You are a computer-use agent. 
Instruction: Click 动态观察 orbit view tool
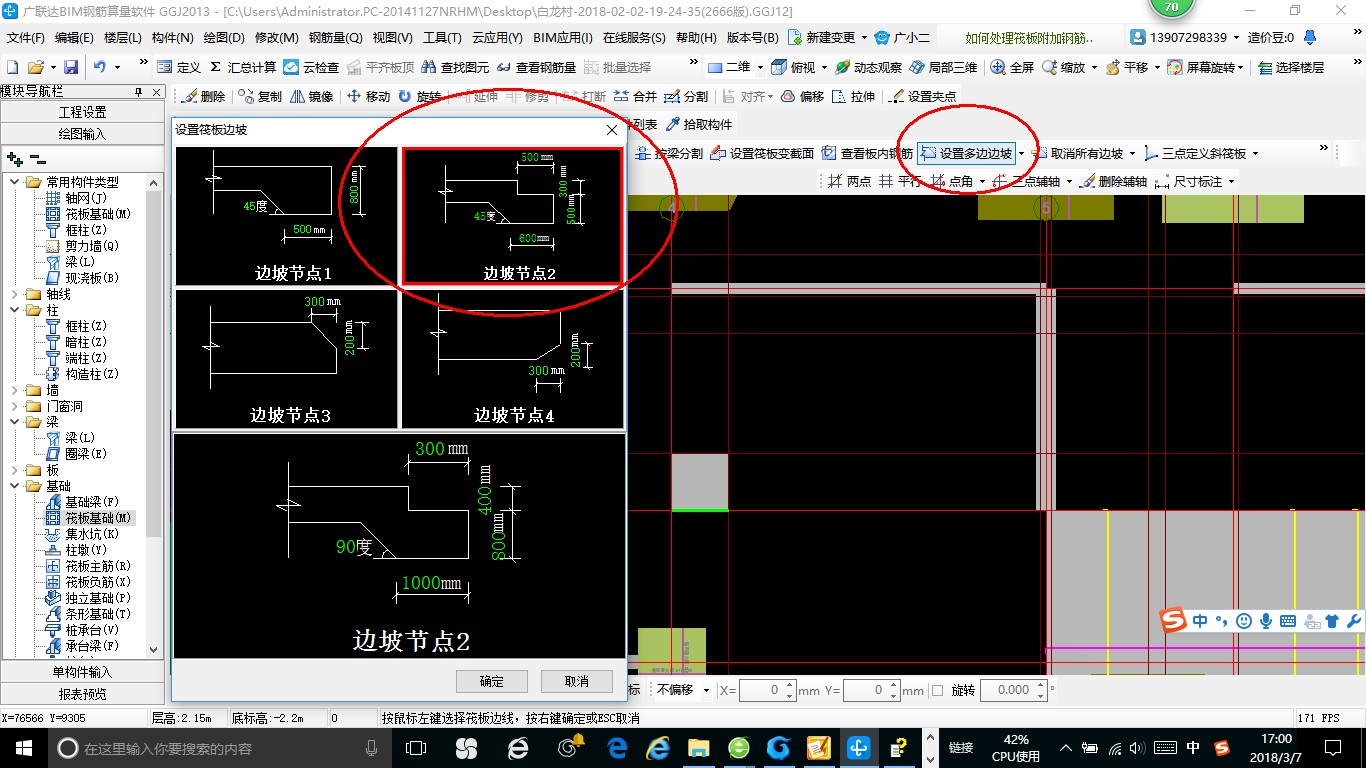(x=869, y=67)
